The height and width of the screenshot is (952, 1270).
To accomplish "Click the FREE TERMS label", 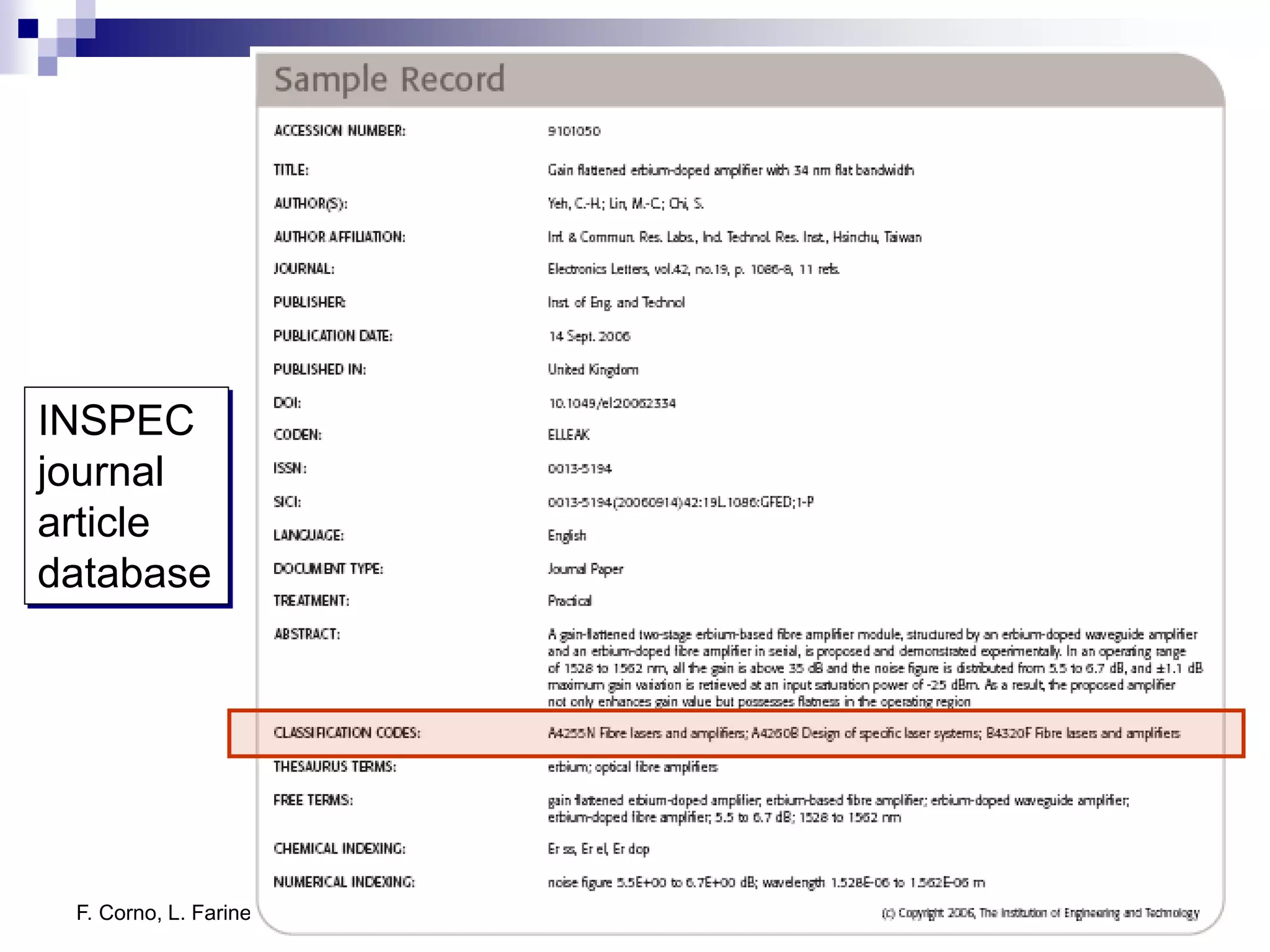I will pyautogui.click(x=313, y=801).
